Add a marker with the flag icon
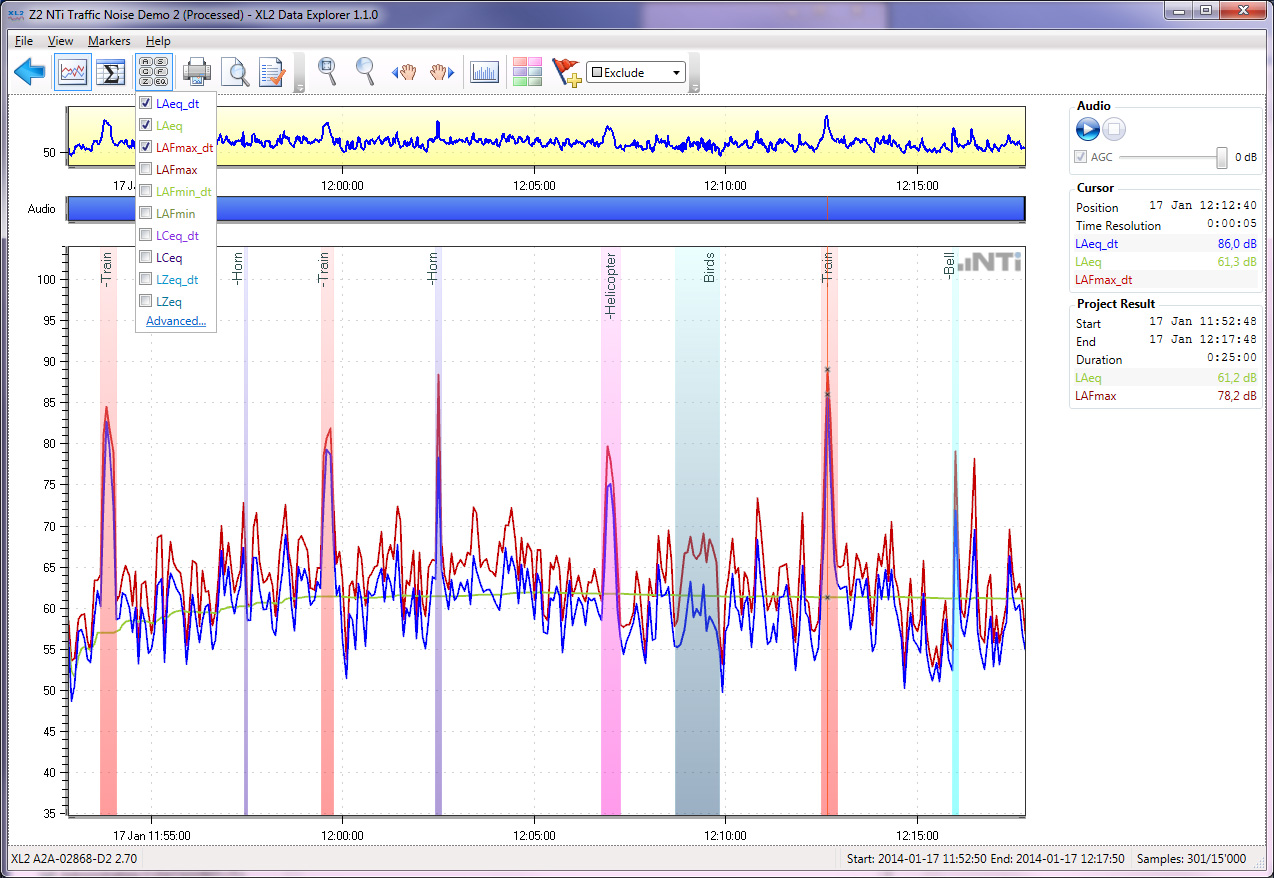Image resolution: width=1274 pixels, height=878 pixels. pos(566,72)
